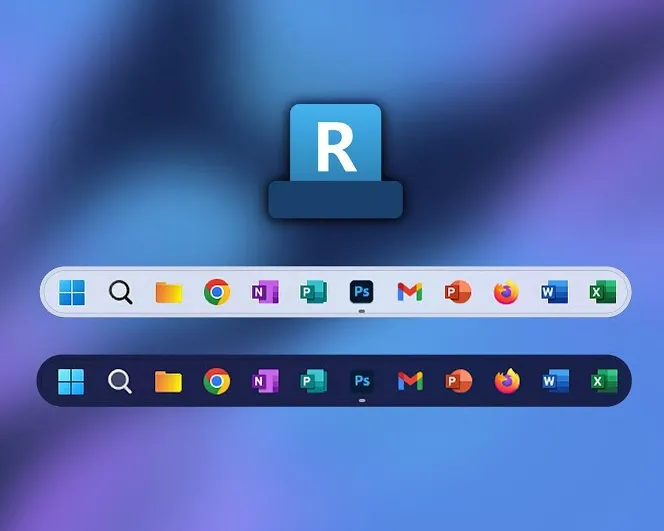
Task: Launch PowerPoint from light taskbar
Action: coord(458,292)
